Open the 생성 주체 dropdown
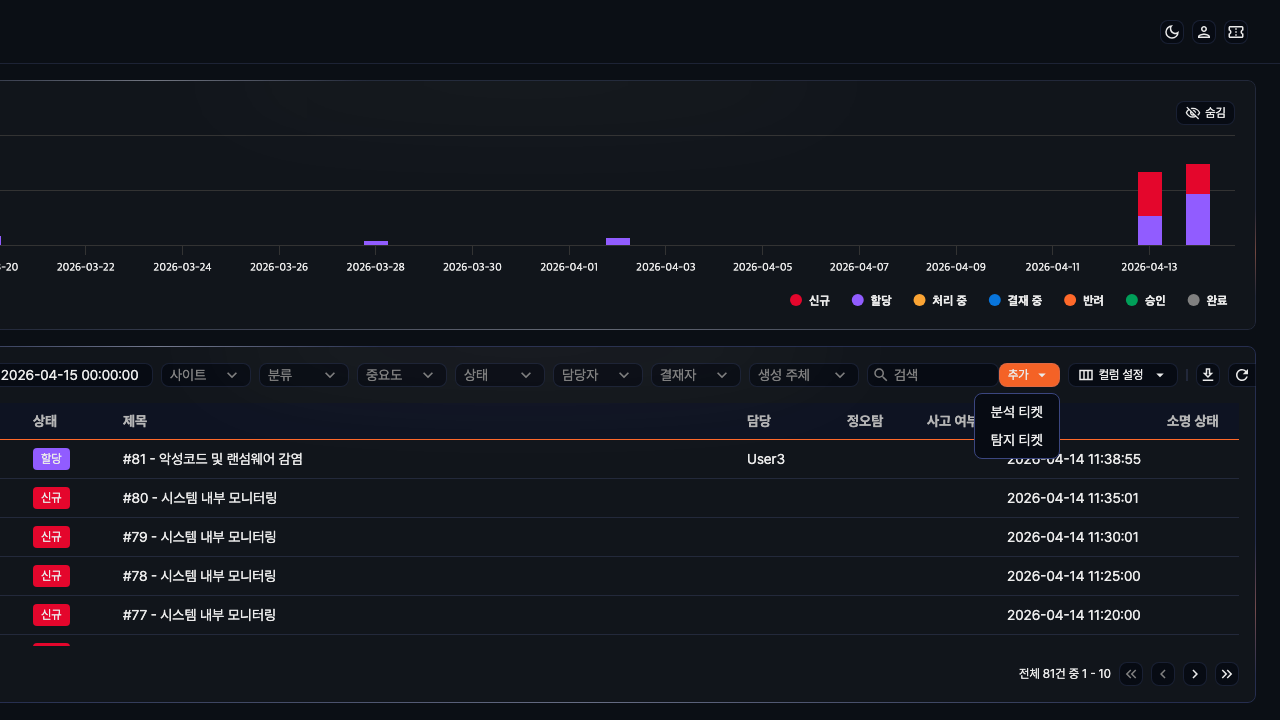 (803, 375)
